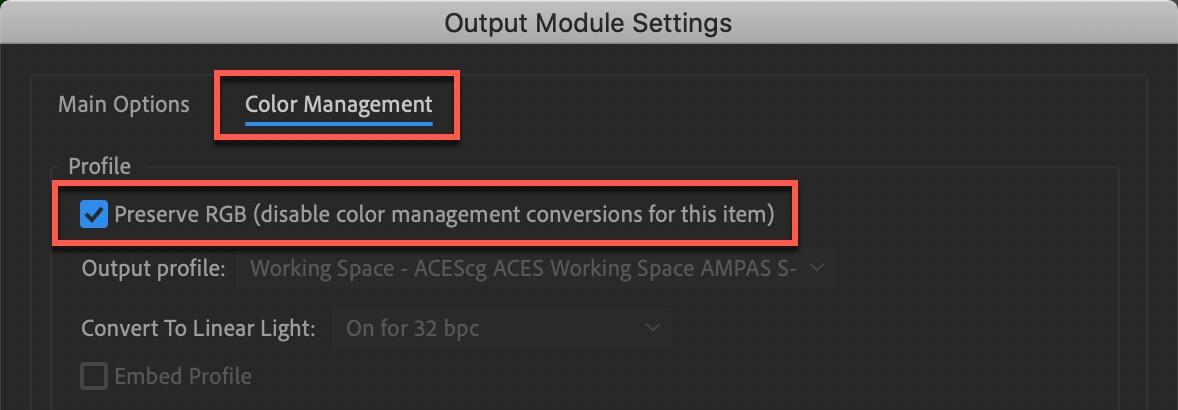Uncheck the Preserve RGB checkbox

pos(94,214)
